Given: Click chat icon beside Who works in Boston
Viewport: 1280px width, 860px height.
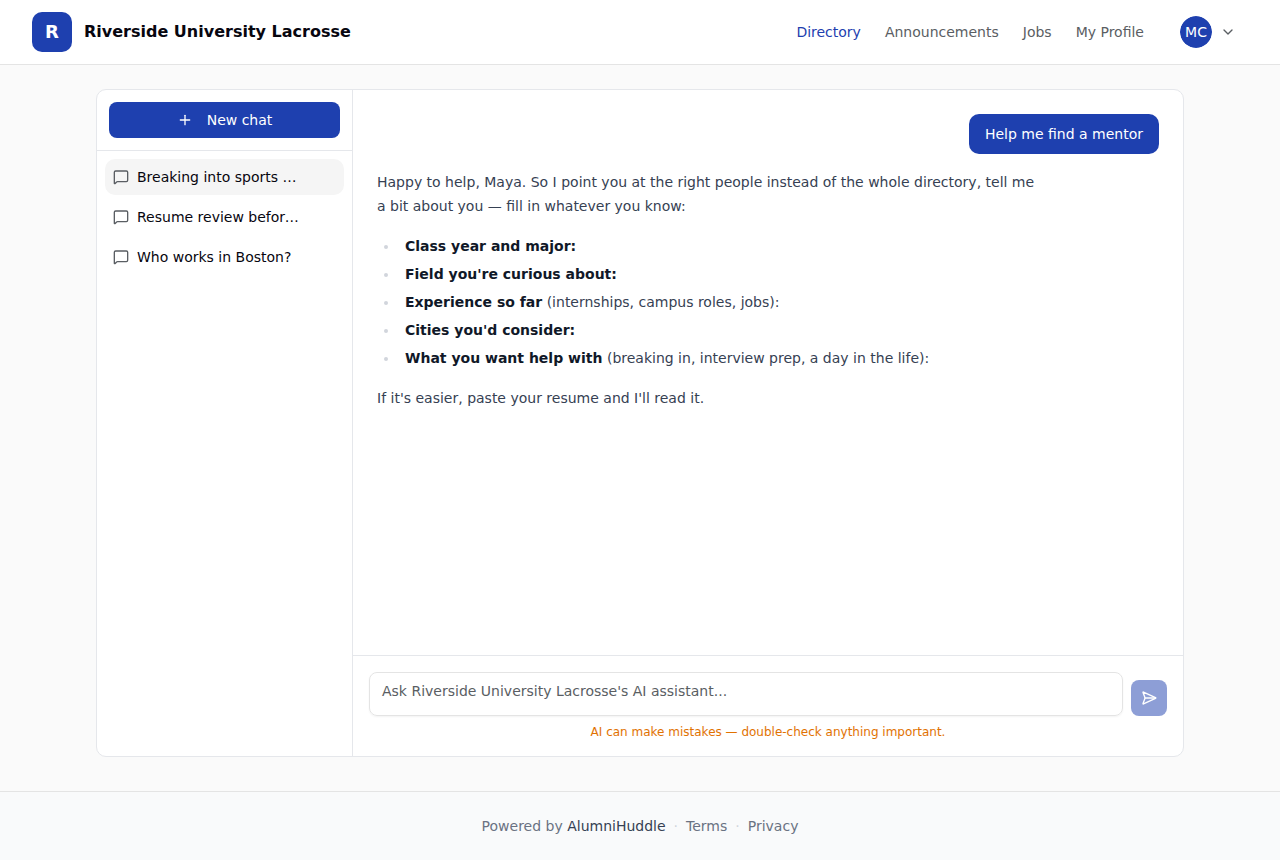Looking at the screenshot, I should click(121, 257).
